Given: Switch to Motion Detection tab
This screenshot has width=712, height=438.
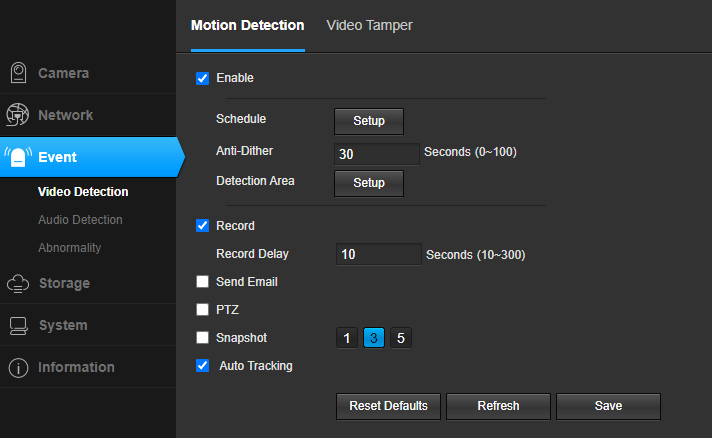Looking at the screenshot, I should pyautogui.click(x=247, y=25).
